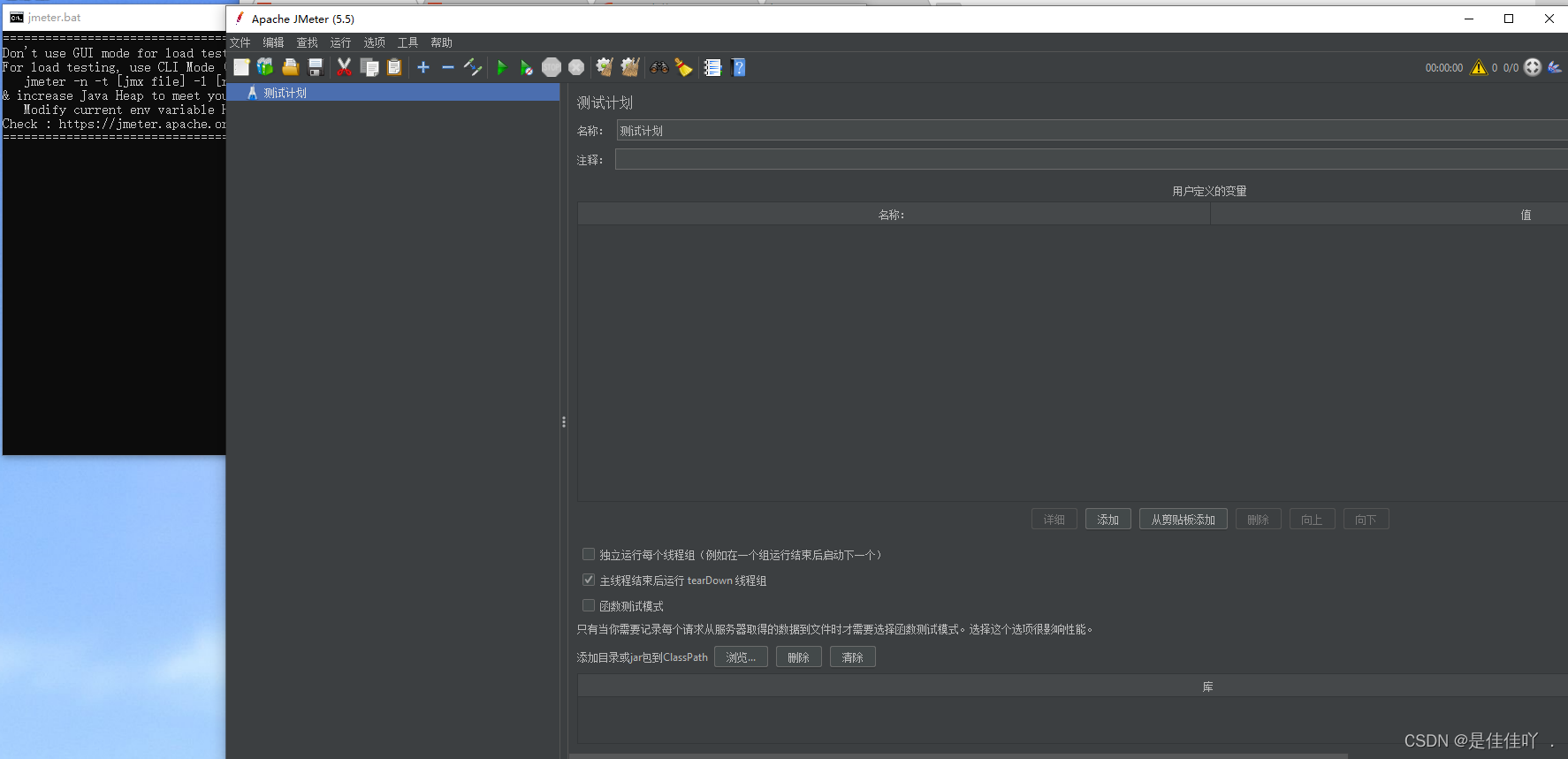Click the 0/0 thread count indicator
This screenshot has height=759, width=1568.
[1511, 68]
